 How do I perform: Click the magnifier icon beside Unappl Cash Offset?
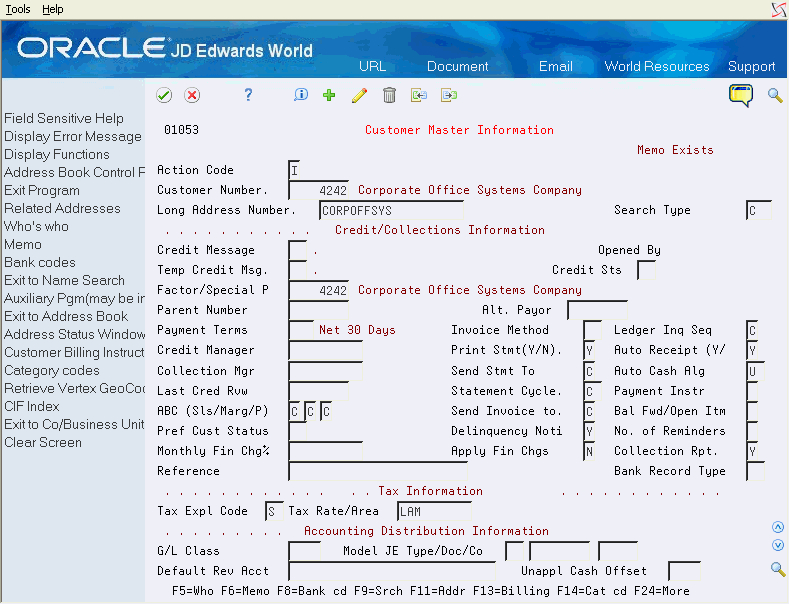coord(778,569)
